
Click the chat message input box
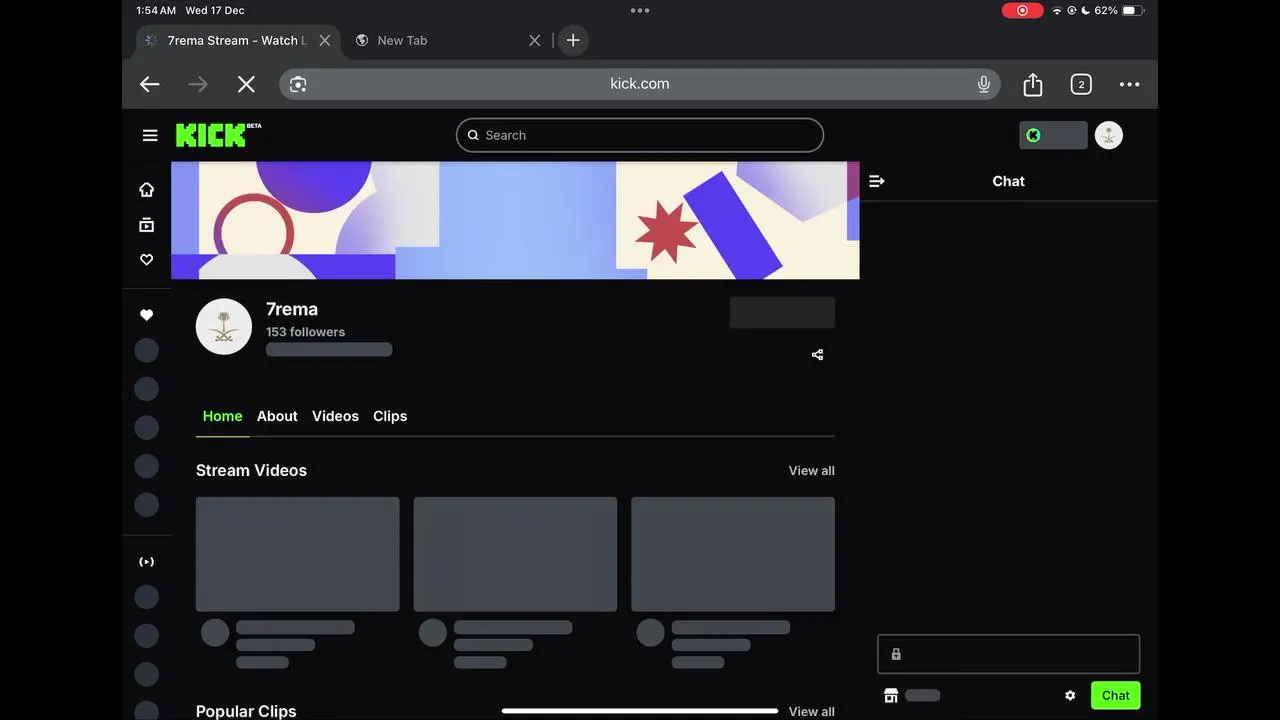coord(1009,654)
